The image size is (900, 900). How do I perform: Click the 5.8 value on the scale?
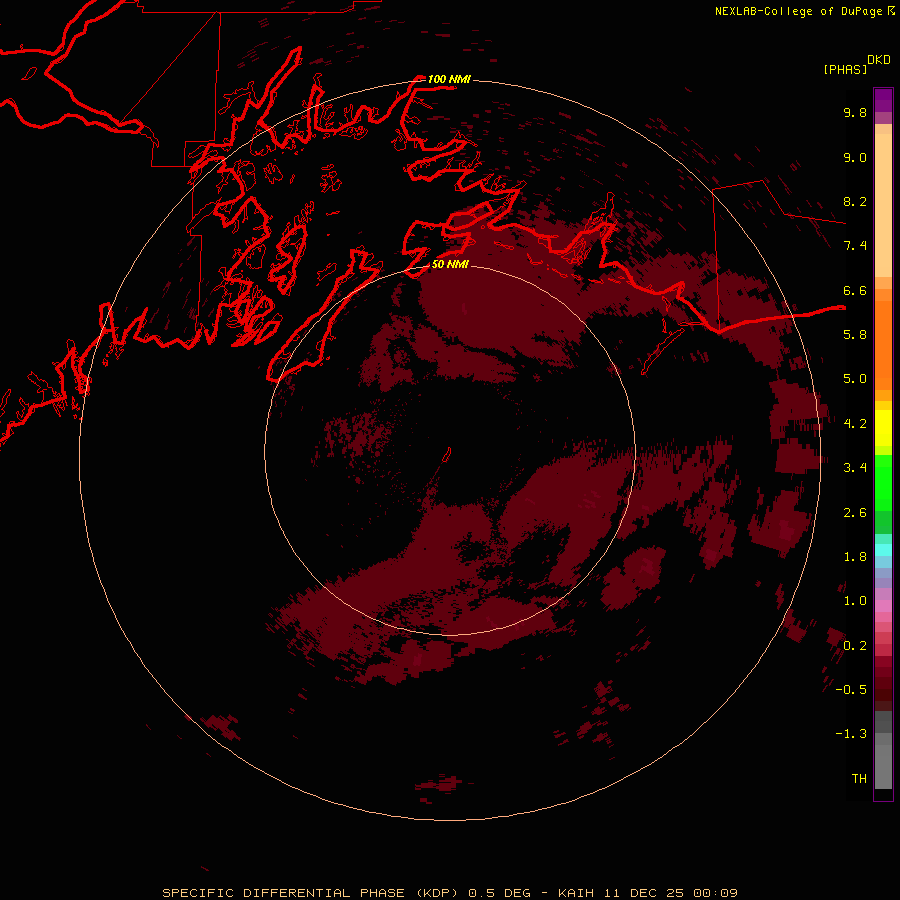pos(855,335)
